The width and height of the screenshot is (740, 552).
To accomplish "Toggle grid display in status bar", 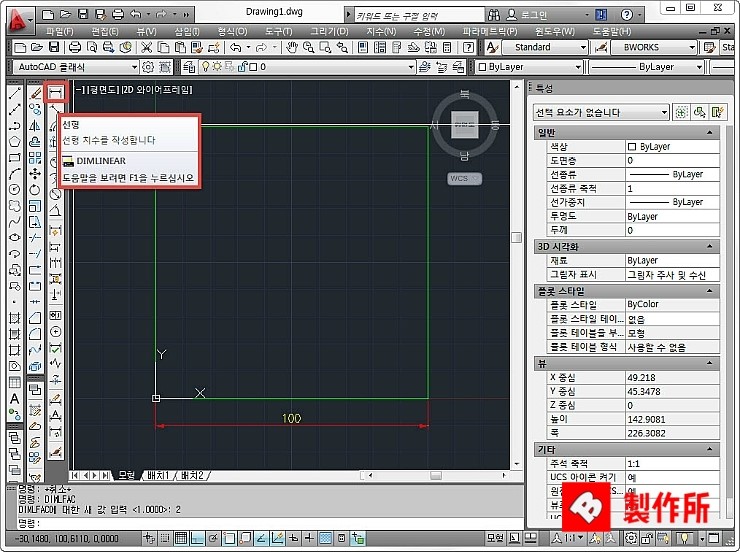I will click(180, 538).
